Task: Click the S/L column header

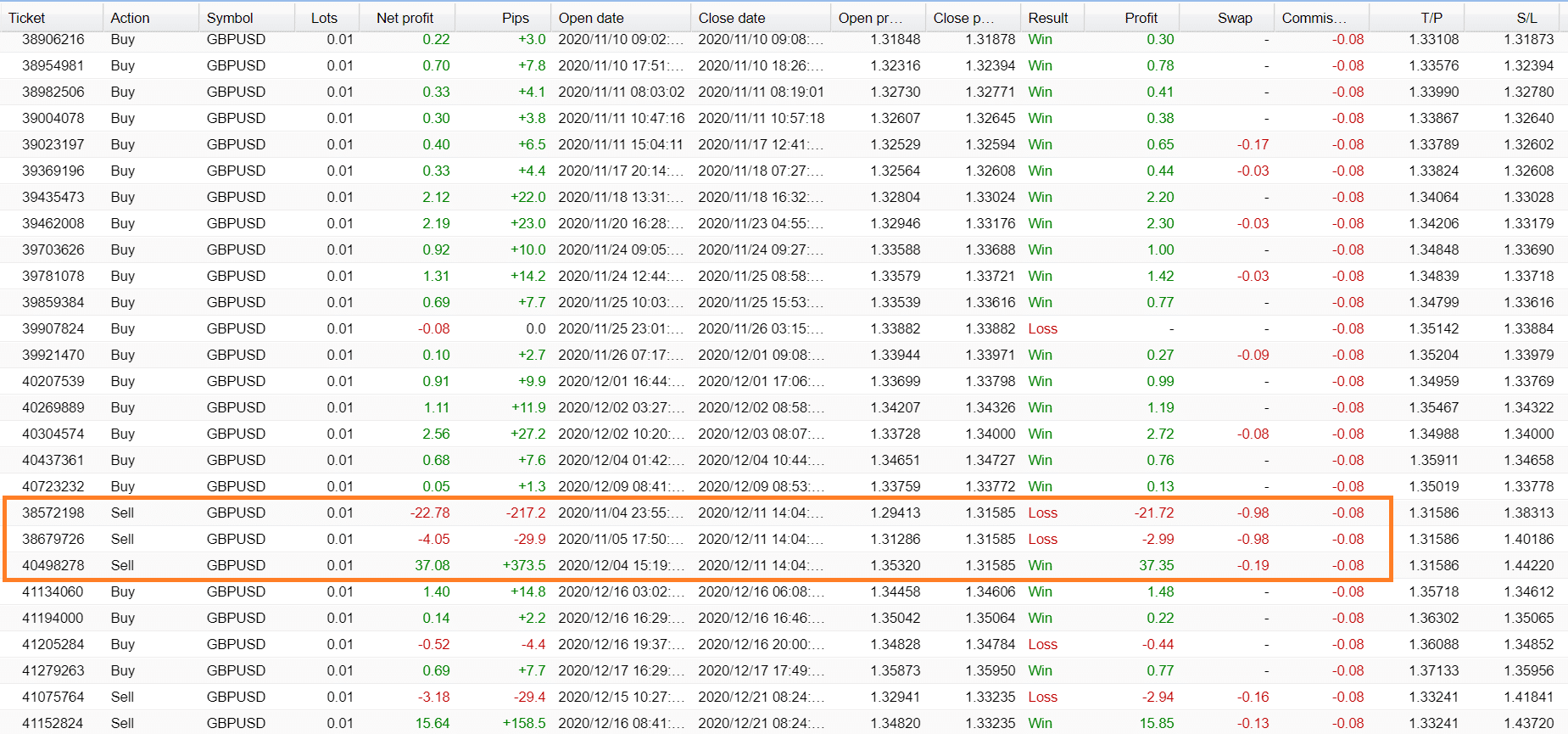Action: coord(1526,18)
